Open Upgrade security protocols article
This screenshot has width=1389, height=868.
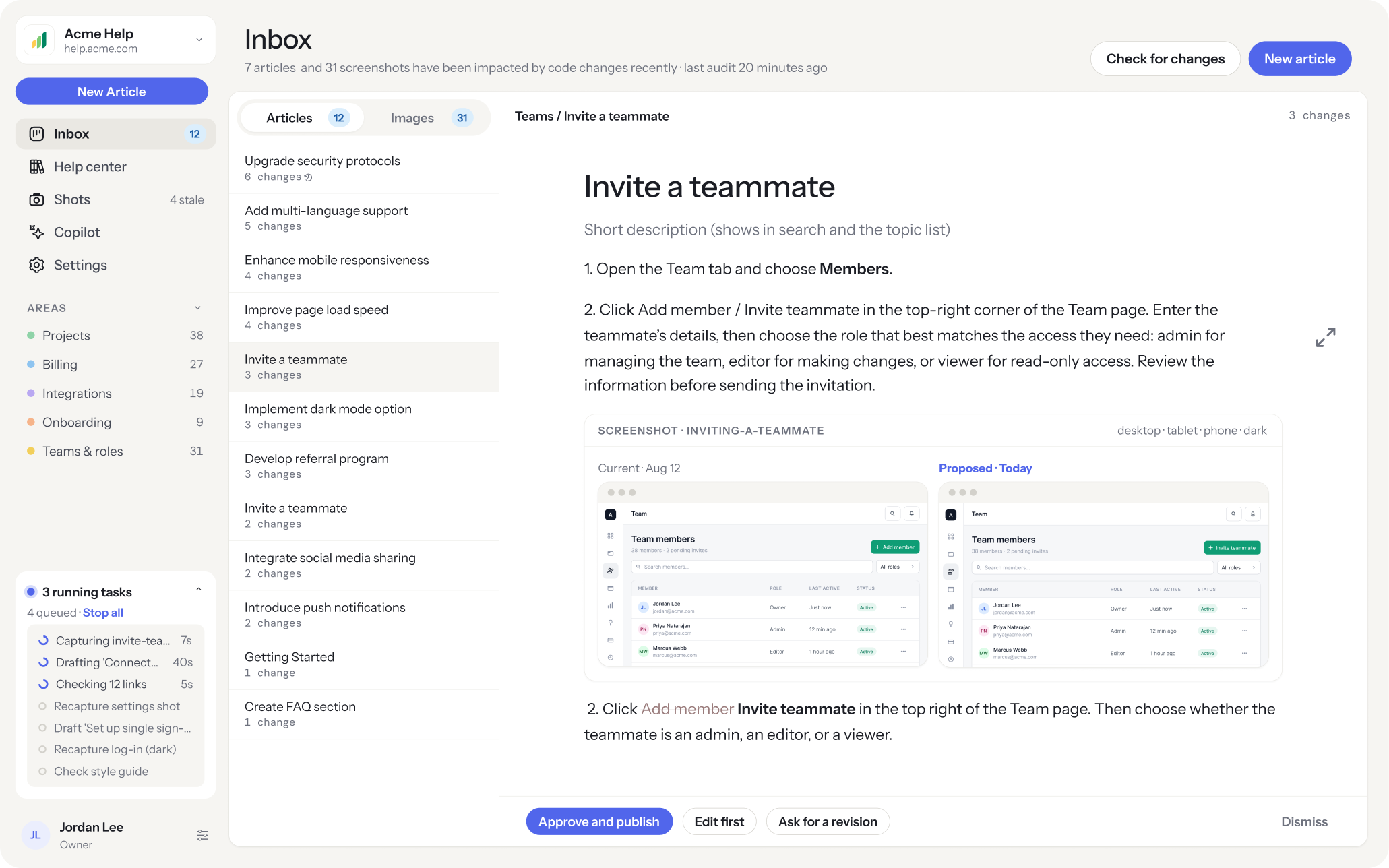point(364,168)
